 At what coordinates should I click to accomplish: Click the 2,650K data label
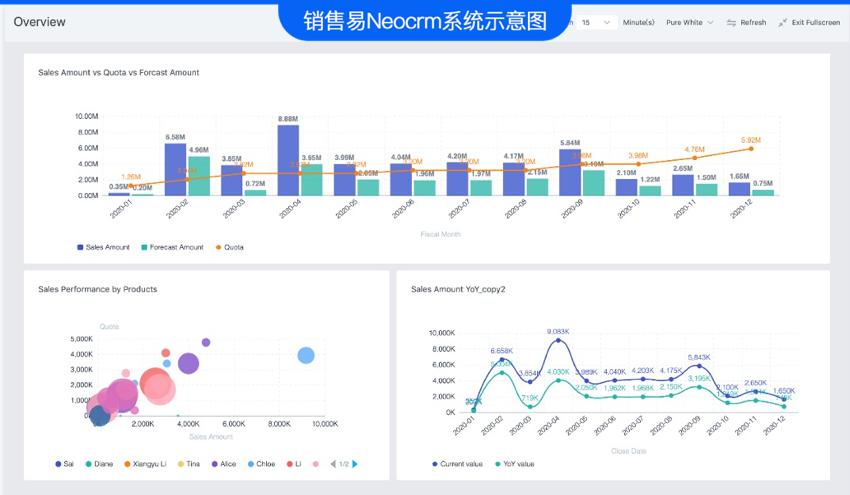click(x=755, y=383)
